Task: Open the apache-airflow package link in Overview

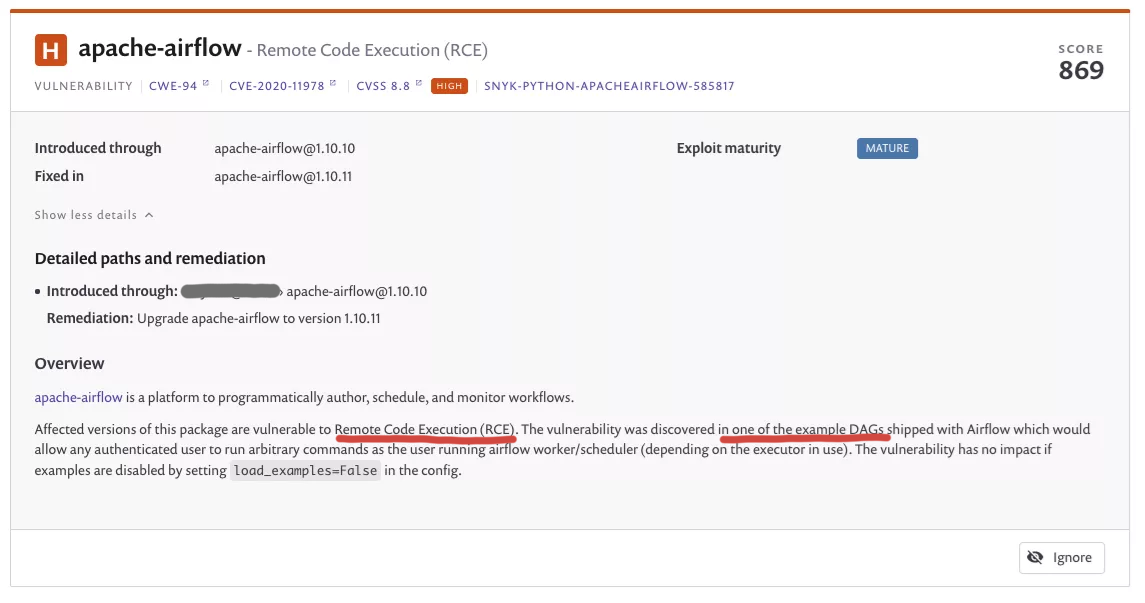Action: (x=78, y=397)
